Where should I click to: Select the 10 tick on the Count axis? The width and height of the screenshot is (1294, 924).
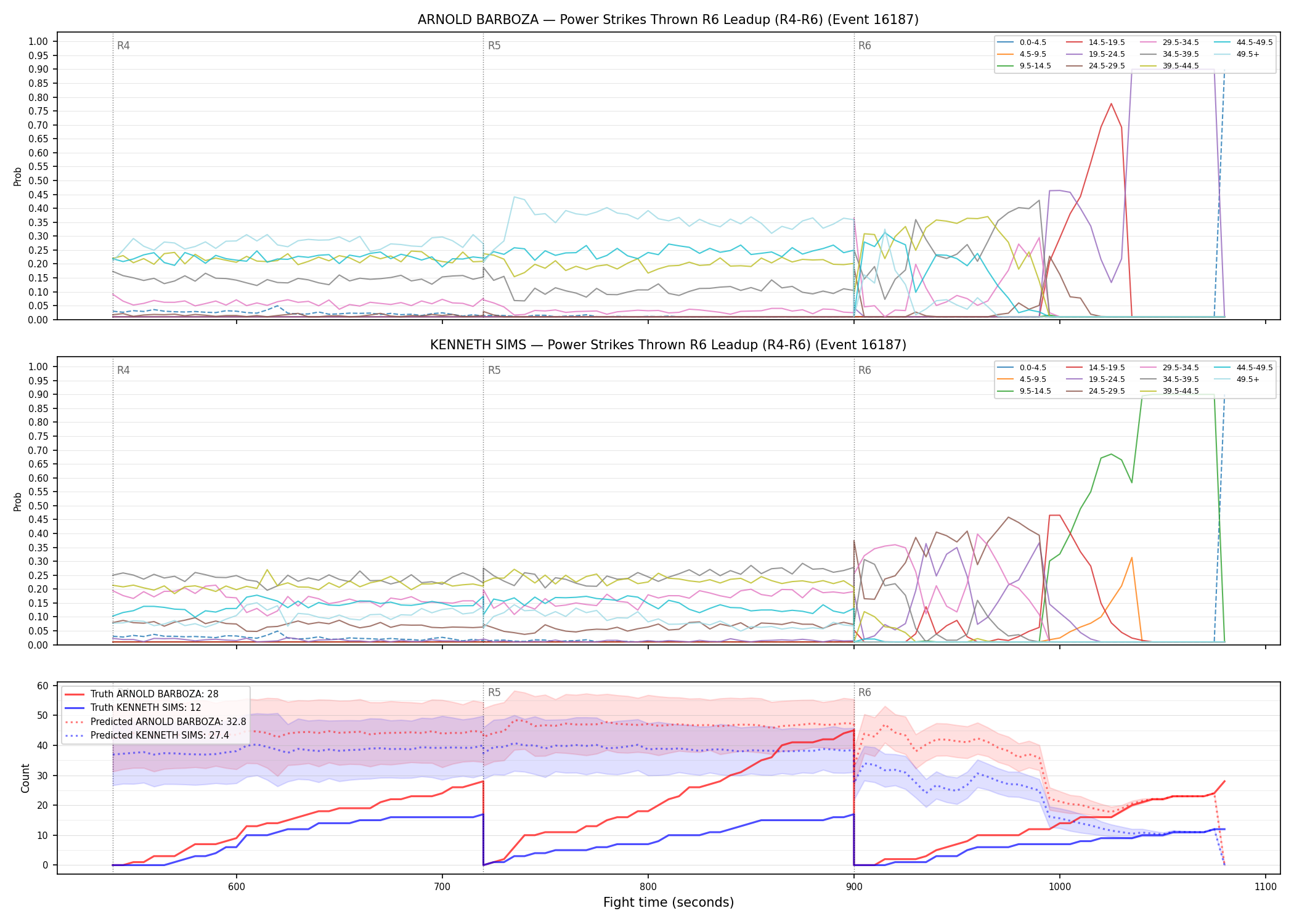click(43, 835)
